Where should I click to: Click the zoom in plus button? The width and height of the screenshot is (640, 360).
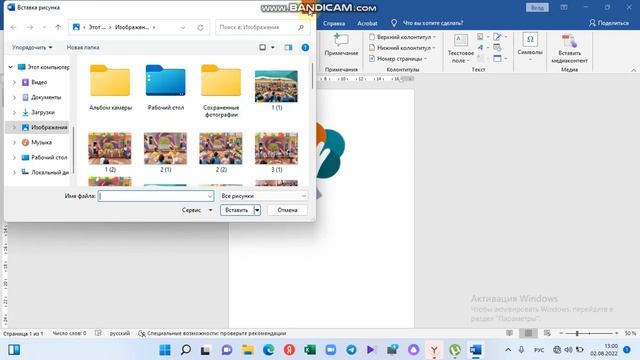point(617,333)
